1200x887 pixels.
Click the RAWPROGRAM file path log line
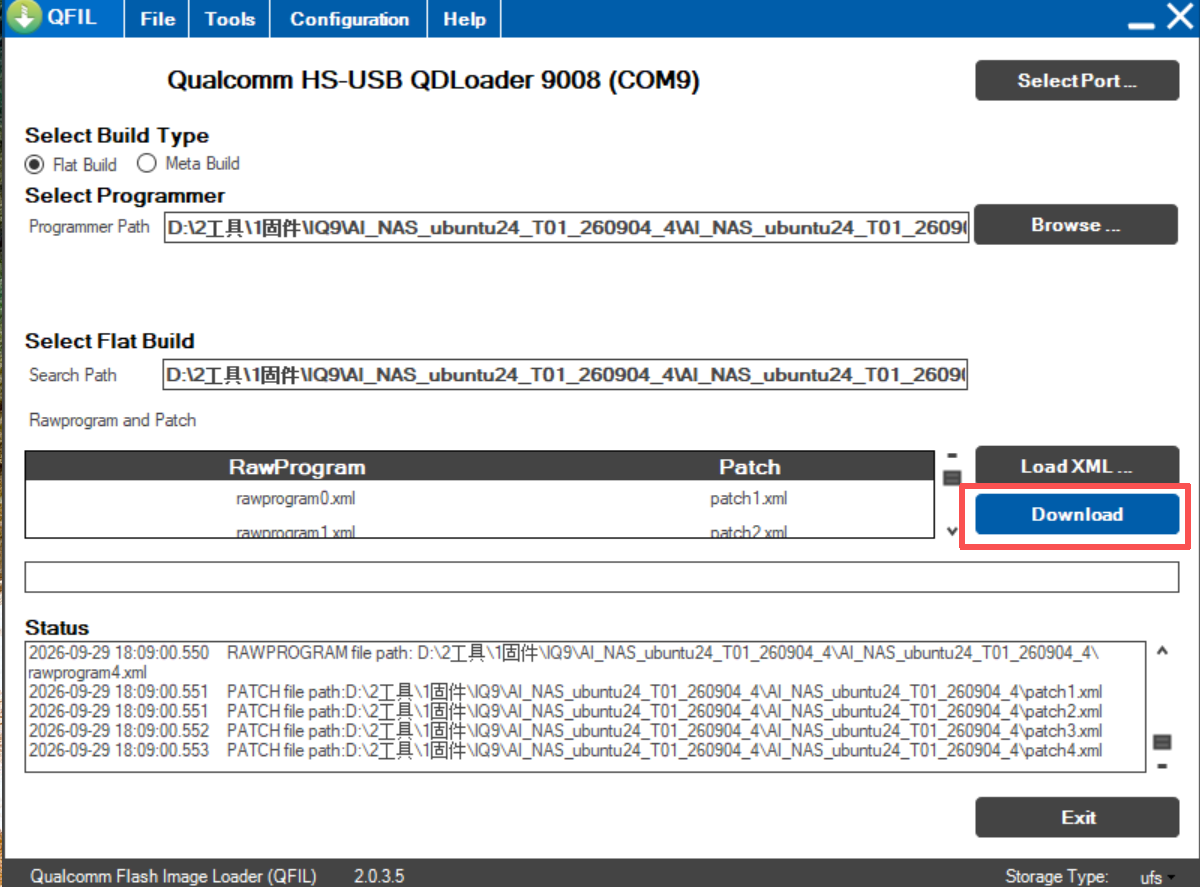point(564,662)
